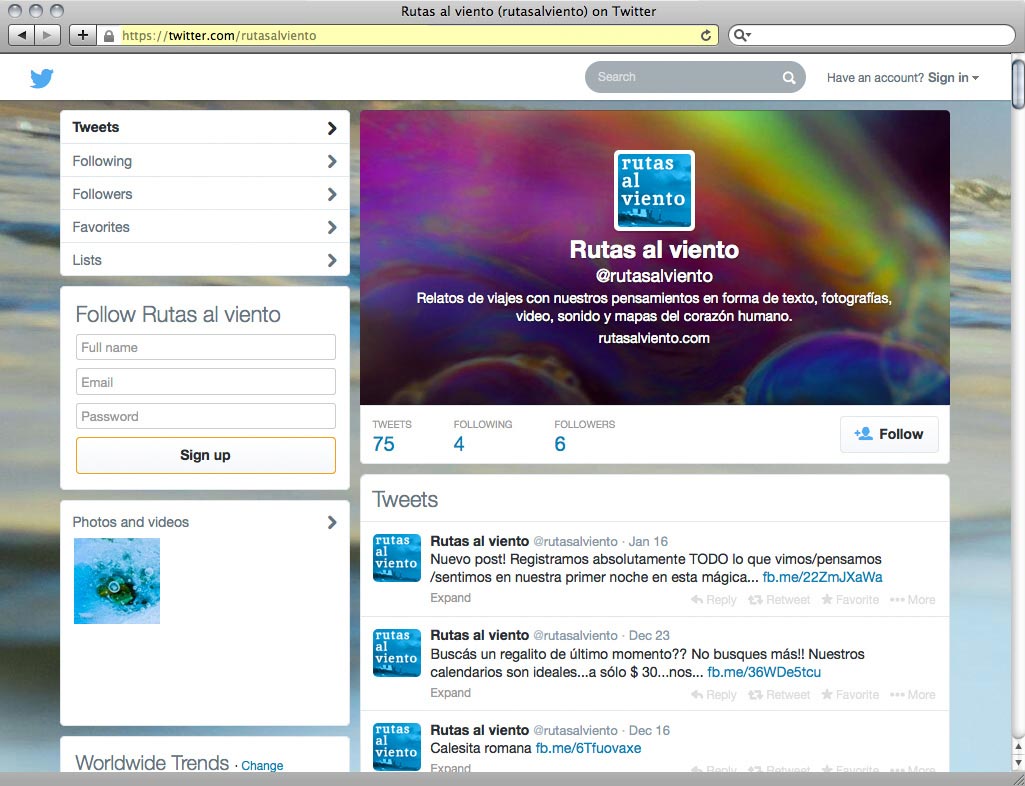Click chevron next to Lists
The height and width of the screenshot is (786, 1025).
pos(332,260)
